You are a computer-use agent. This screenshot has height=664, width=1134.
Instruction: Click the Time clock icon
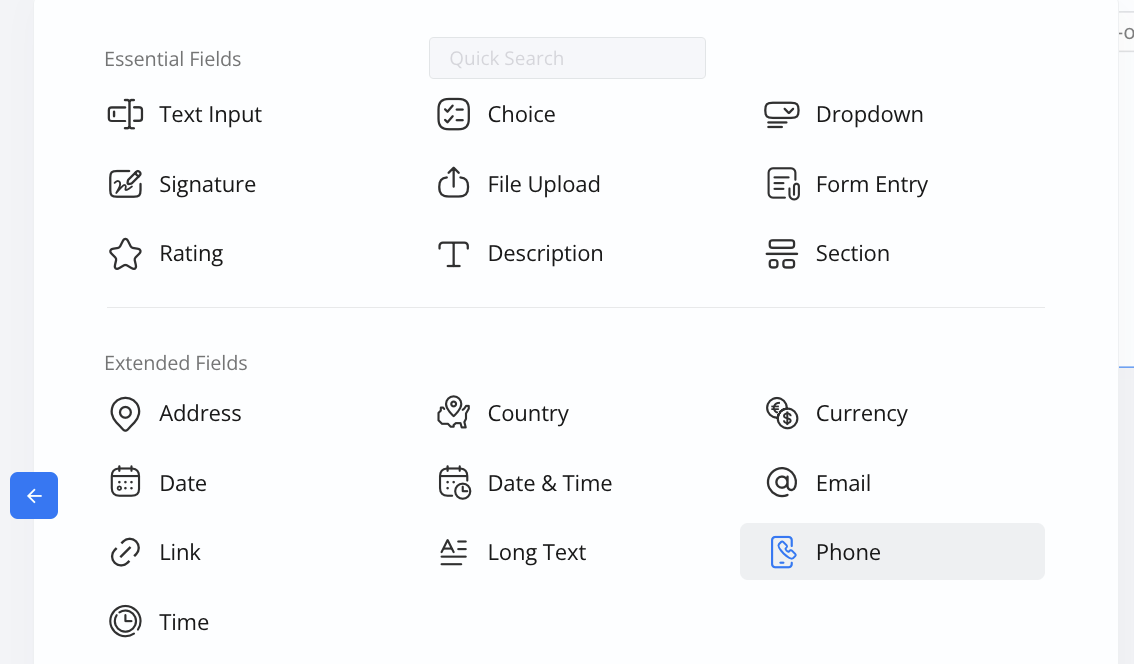pos(125,622)
